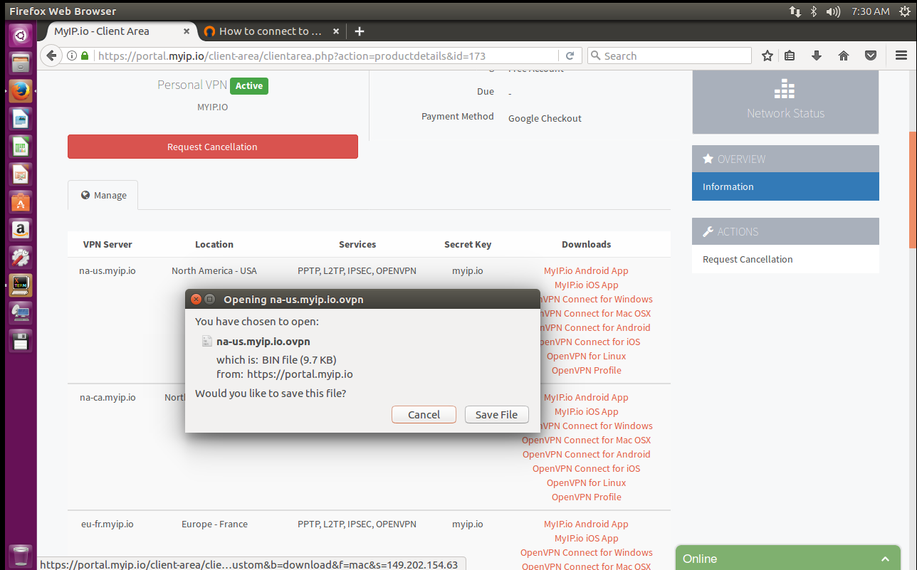Click OpenVPN Connect for iOS in na-ca row
This screenshot has height=570, width=917.
(x=586, y=468)
